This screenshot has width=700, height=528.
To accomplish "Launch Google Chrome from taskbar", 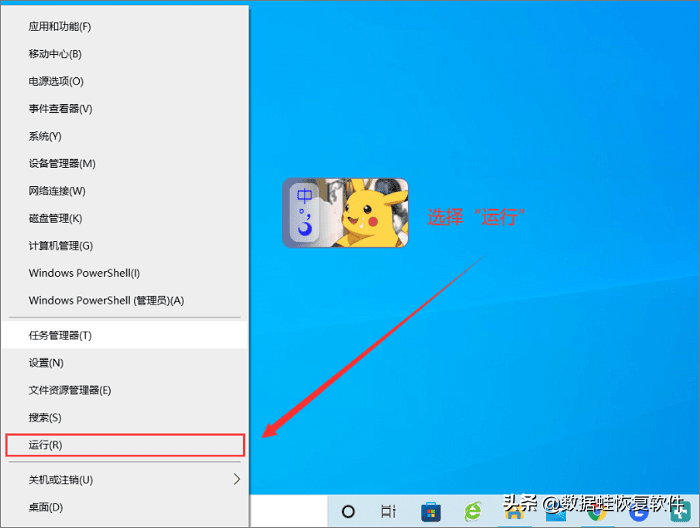I will coord(596,512).
